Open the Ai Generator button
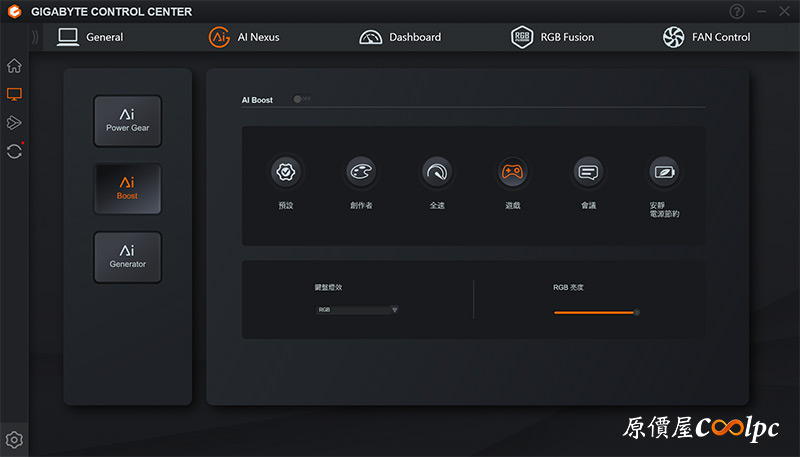 click(x=128, y=257)
